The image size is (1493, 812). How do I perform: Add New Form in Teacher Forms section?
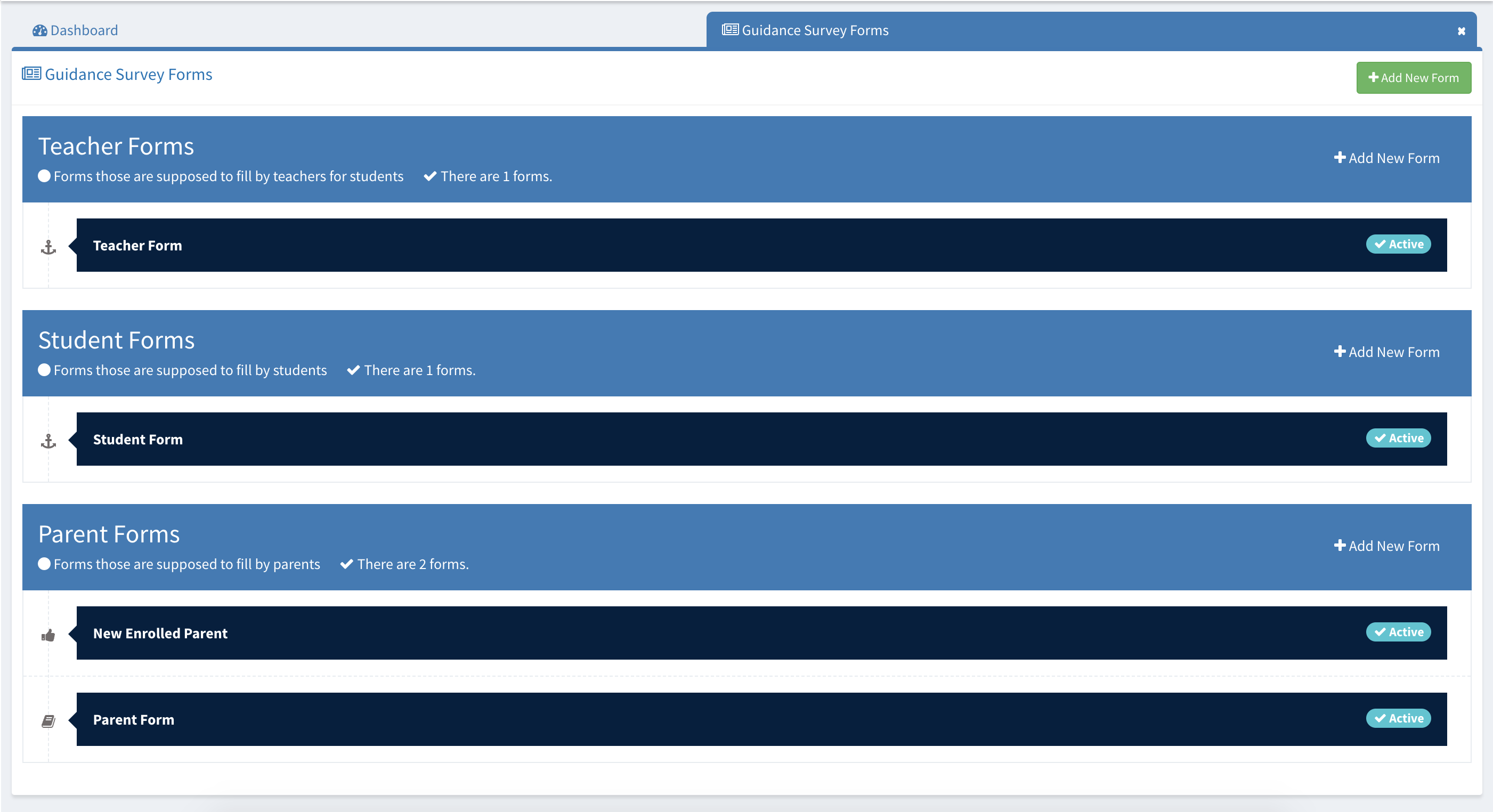pos(1386,158)
